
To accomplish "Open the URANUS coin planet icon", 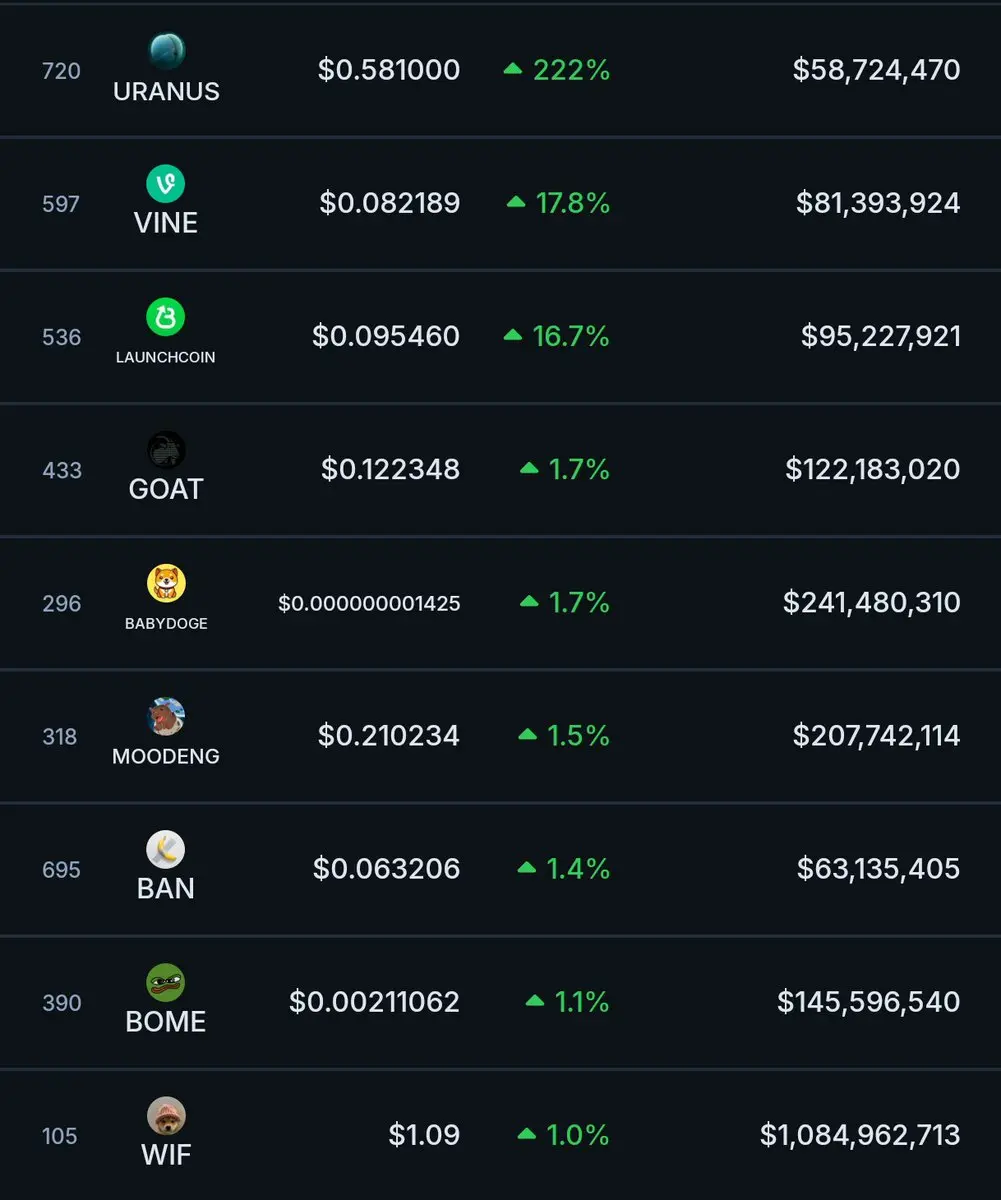I will coord(166,50).
